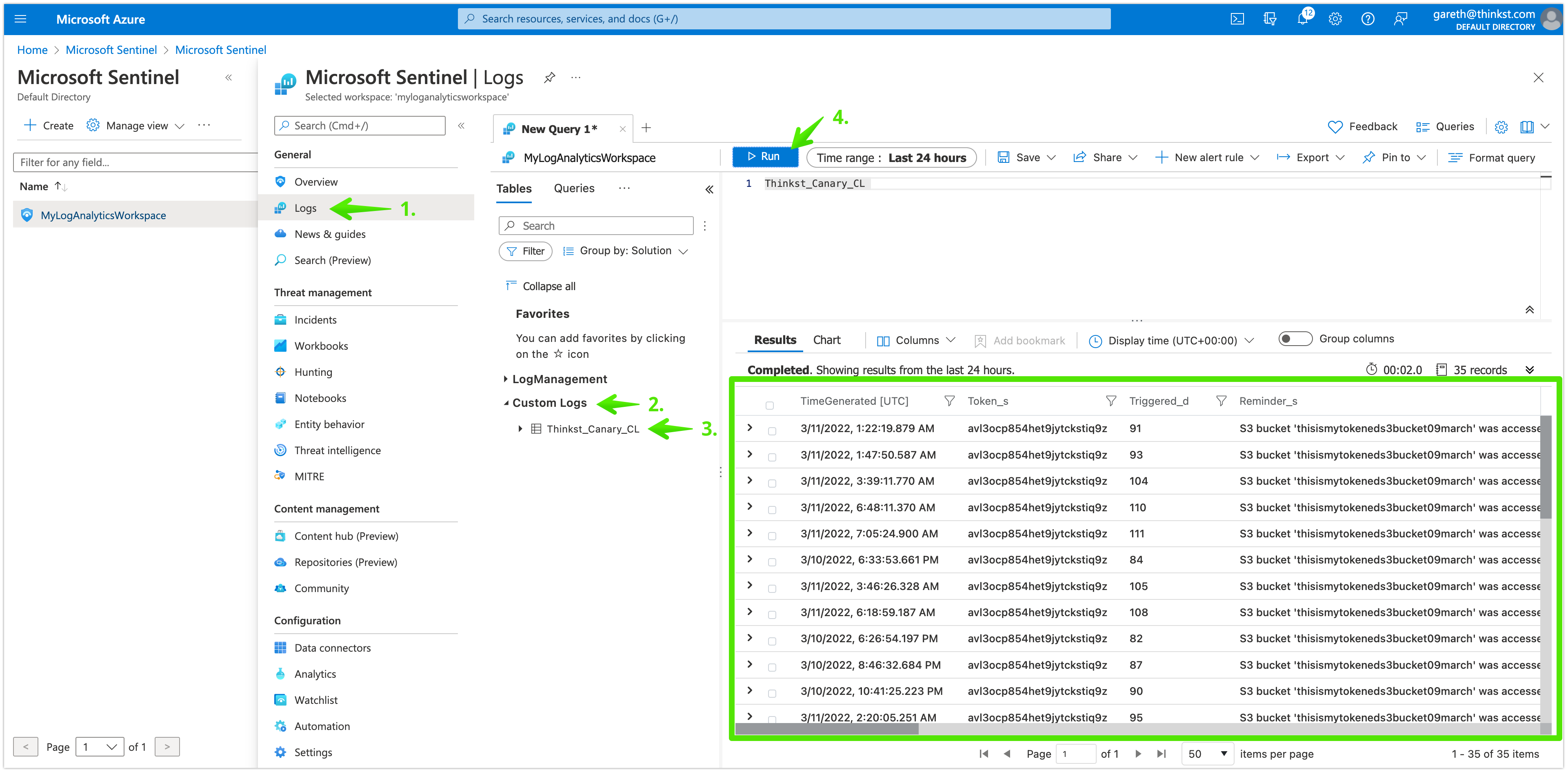Click the Home breadcrumb link
This screenshot has height=772, width=1568.
(x=32, y=50)
